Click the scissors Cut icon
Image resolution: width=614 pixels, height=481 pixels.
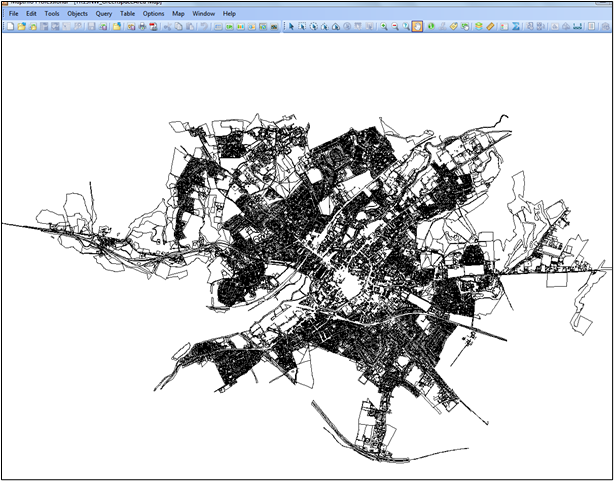[x=168, y=27]
